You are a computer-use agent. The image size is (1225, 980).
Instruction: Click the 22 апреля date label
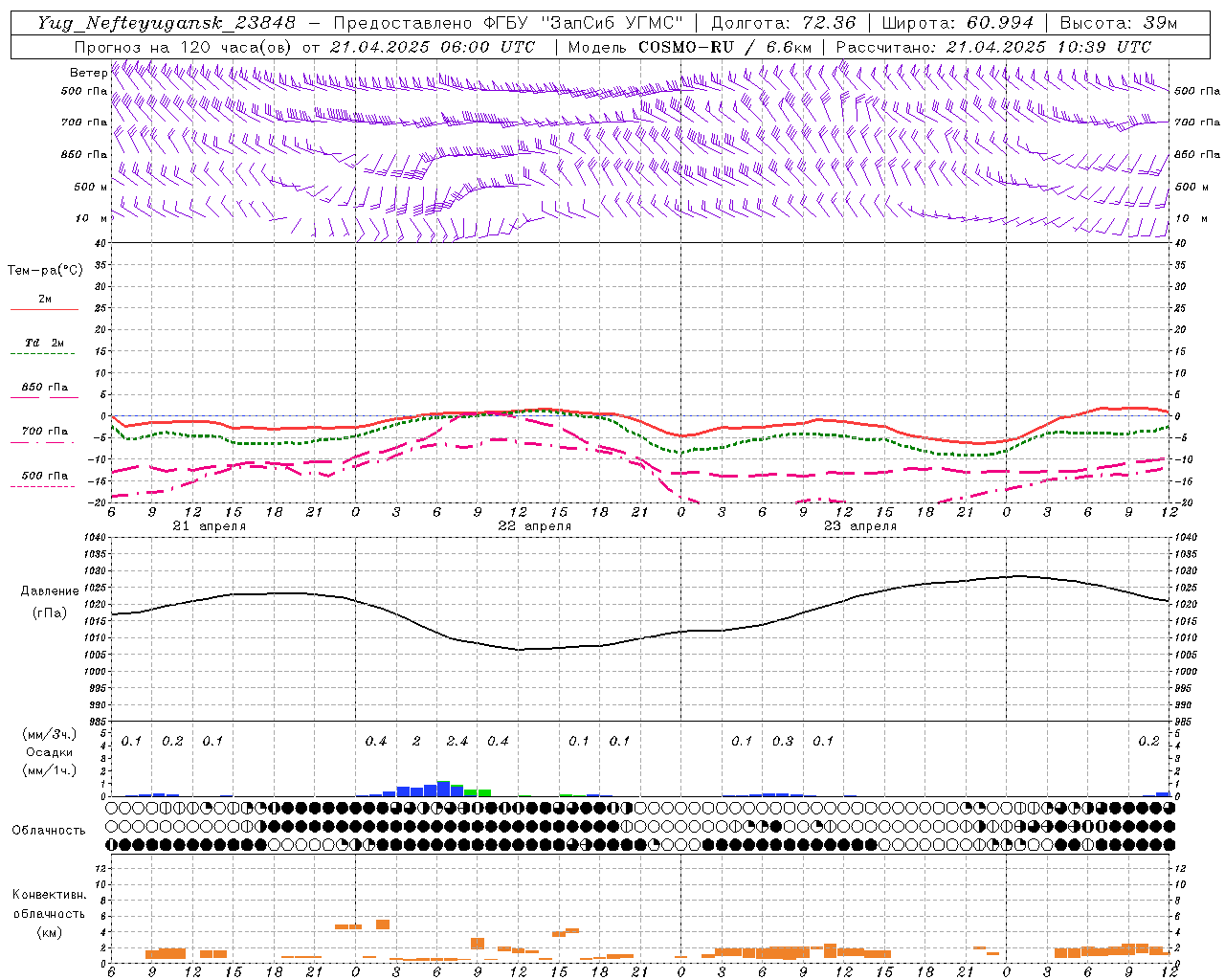(534, 526)
